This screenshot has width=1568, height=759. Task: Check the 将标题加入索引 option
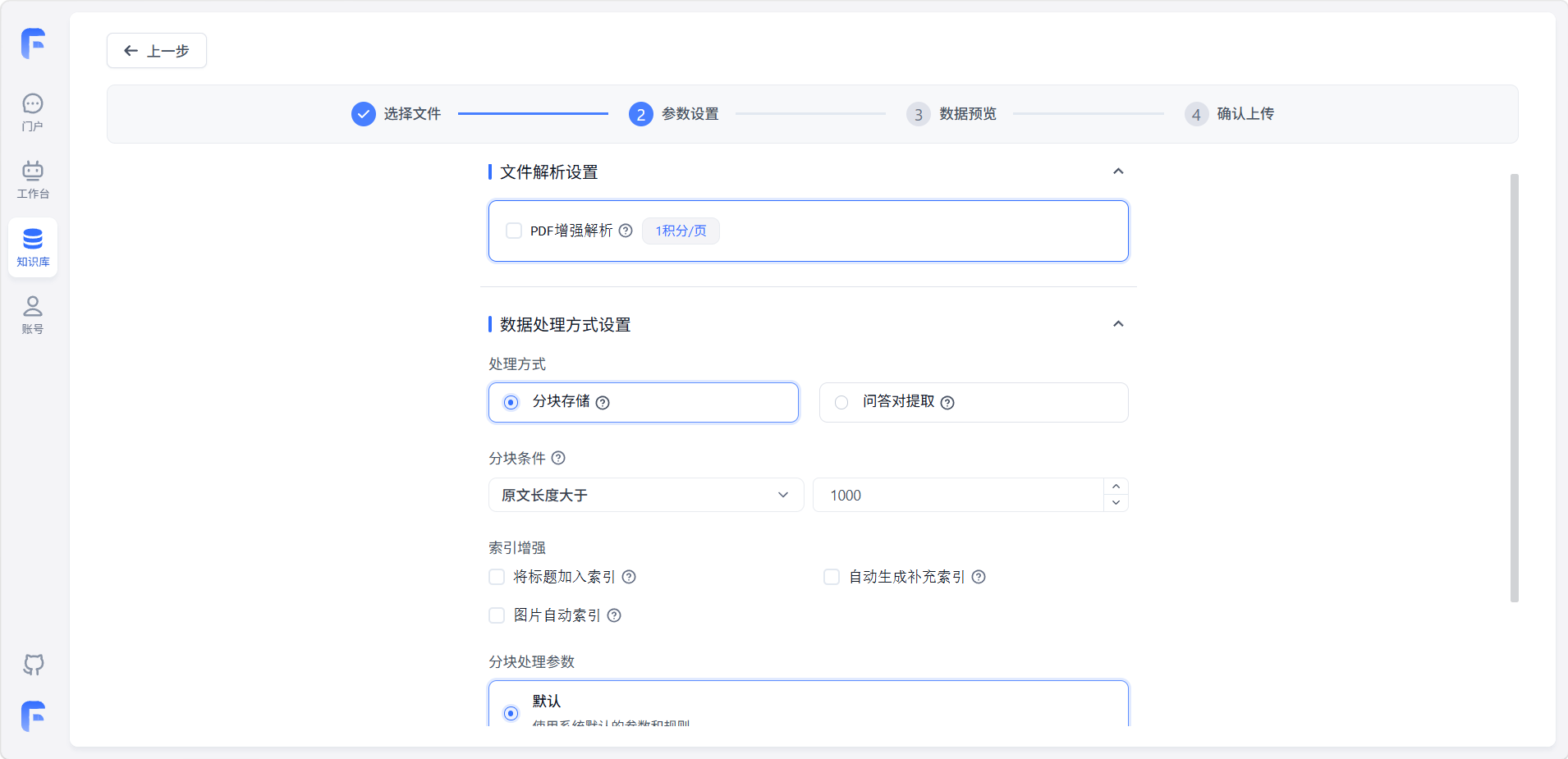pos(497,577)
